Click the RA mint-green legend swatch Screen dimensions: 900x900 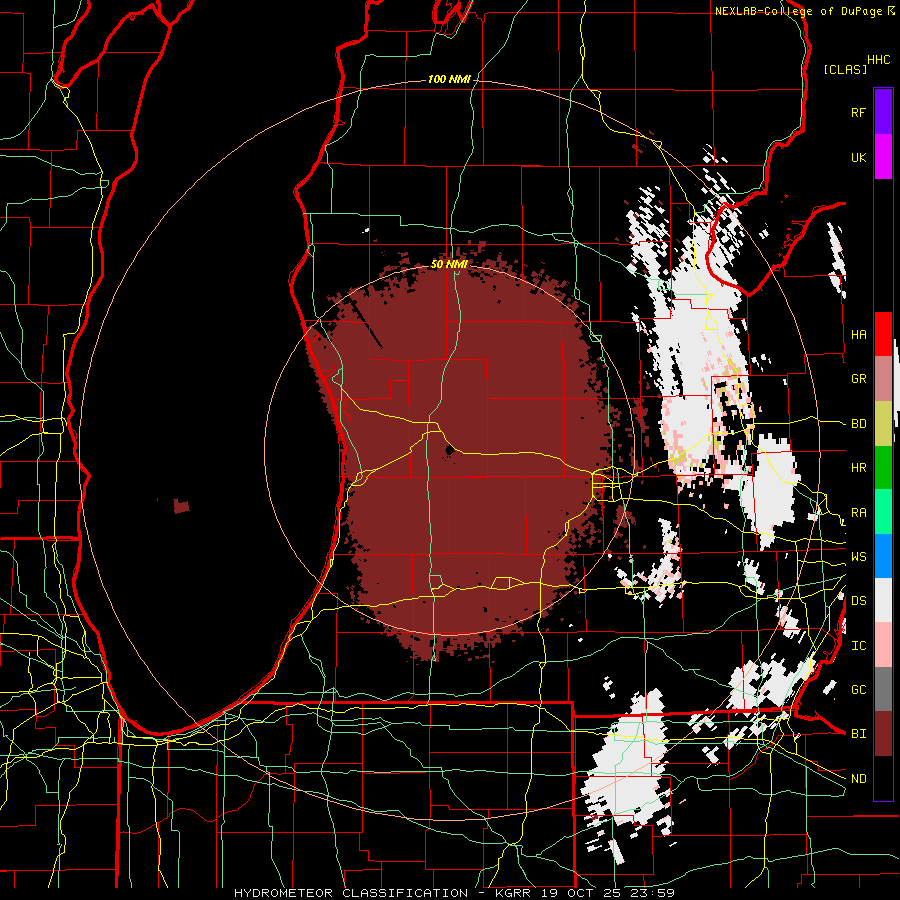pos(883,512)
